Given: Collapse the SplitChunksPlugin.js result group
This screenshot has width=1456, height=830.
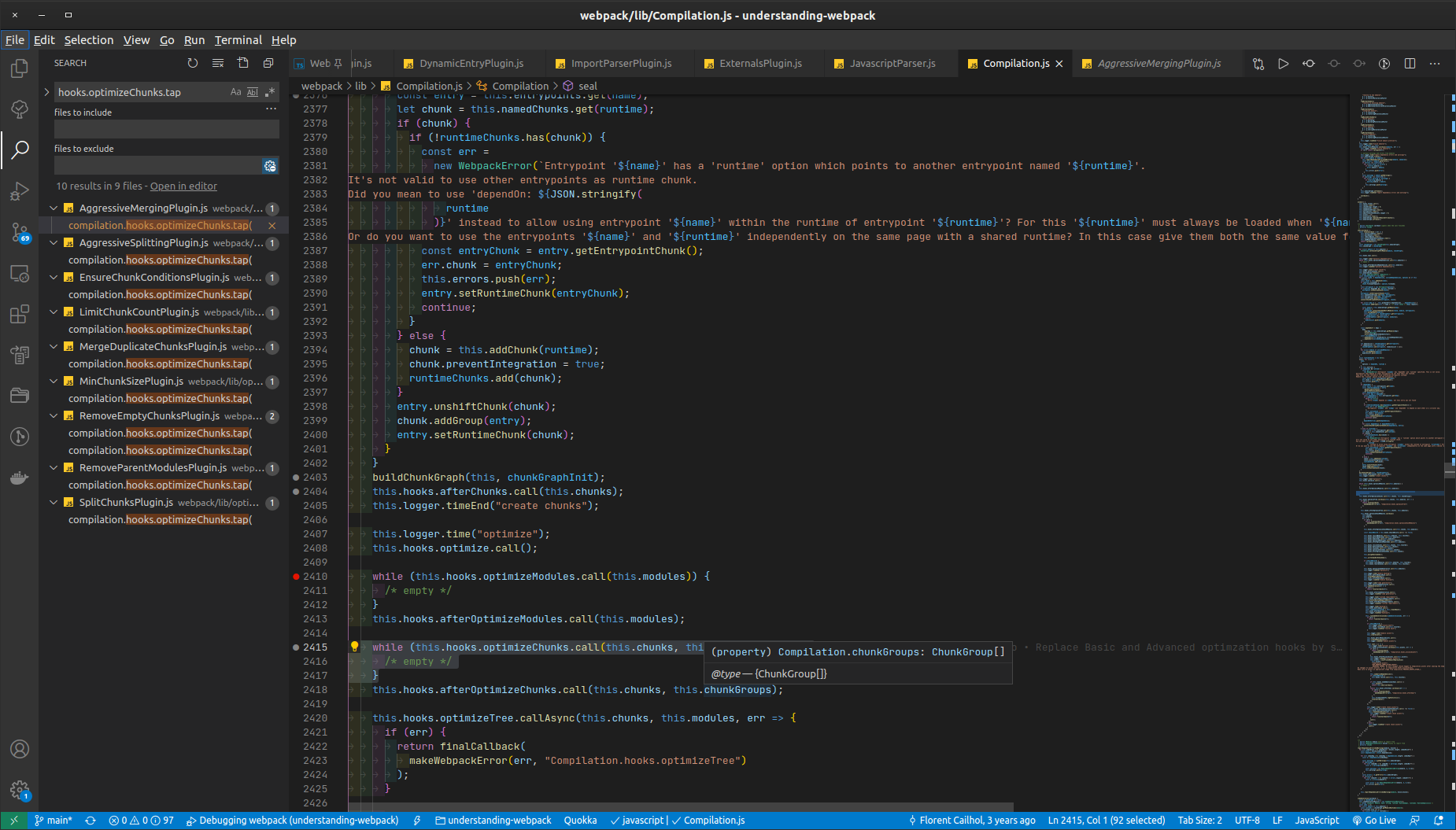Looking at the screenshot, I should [x=54, y=502].
